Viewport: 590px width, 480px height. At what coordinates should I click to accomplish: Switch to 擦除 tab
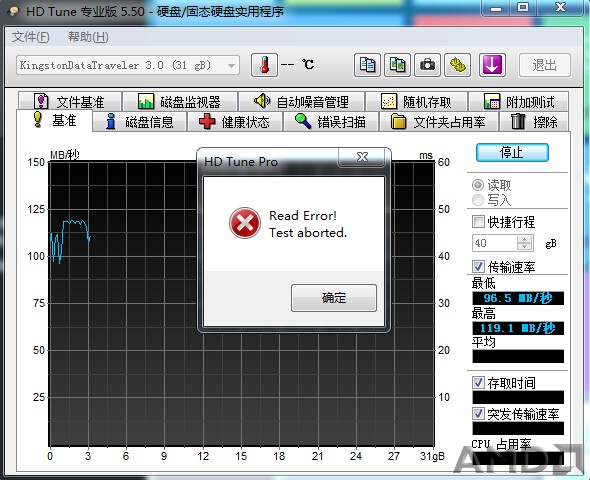pos(534,122)
